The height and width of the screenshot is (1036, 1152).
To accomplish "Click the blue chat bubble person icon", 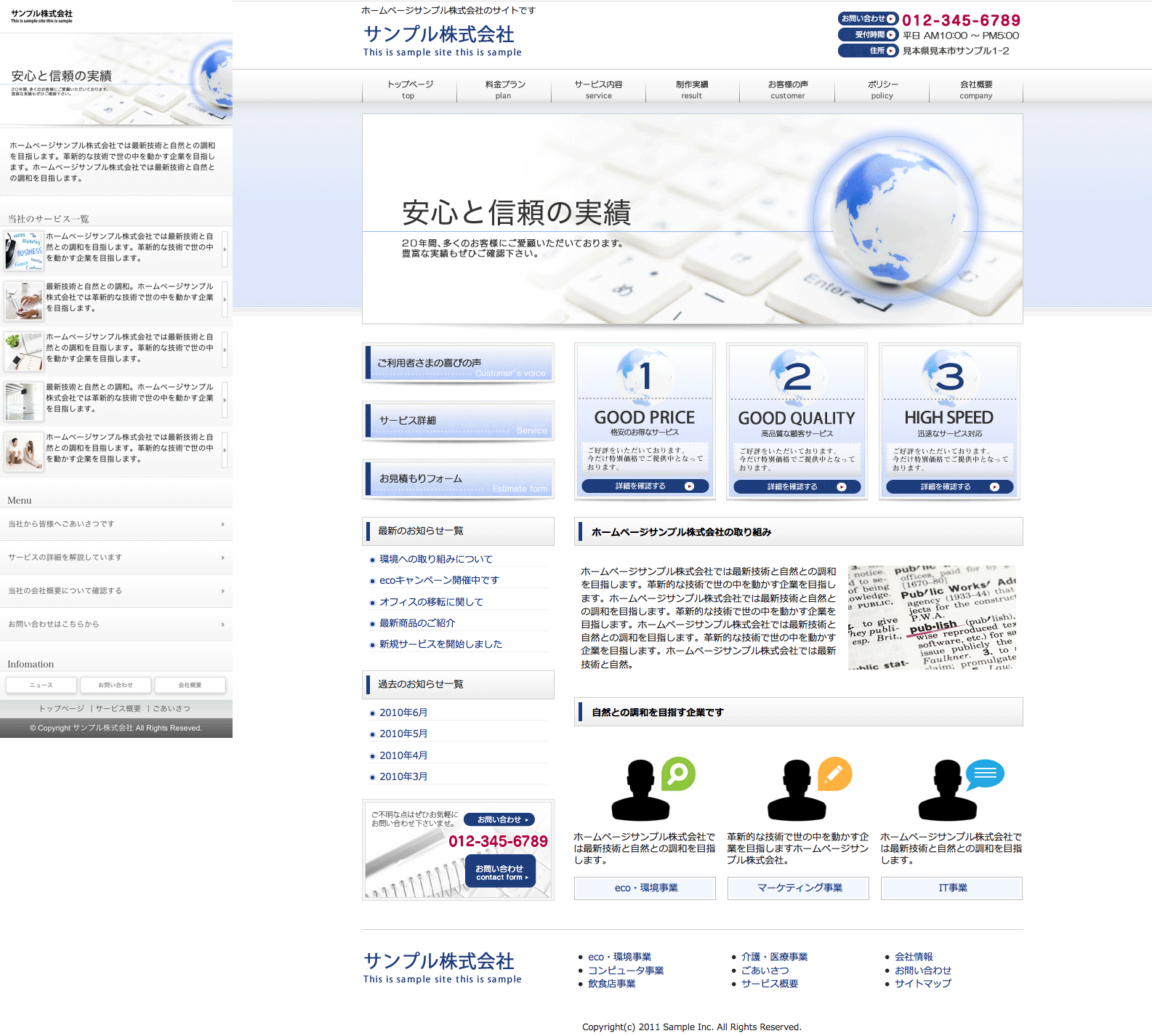I will [959, 790].
